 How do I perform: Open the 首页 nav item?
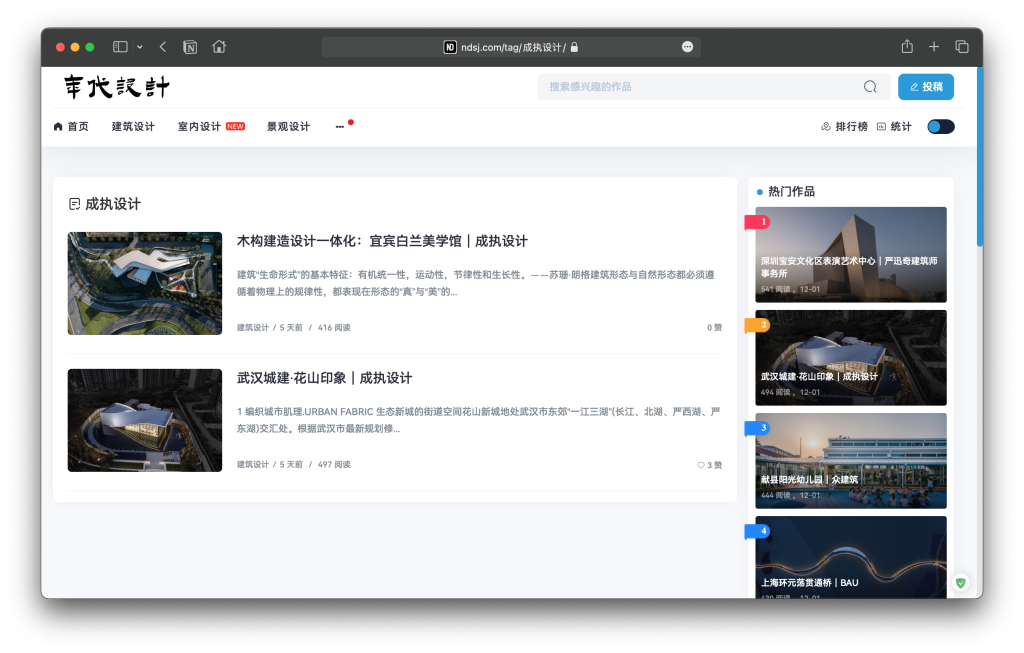[x=71, y=127]
